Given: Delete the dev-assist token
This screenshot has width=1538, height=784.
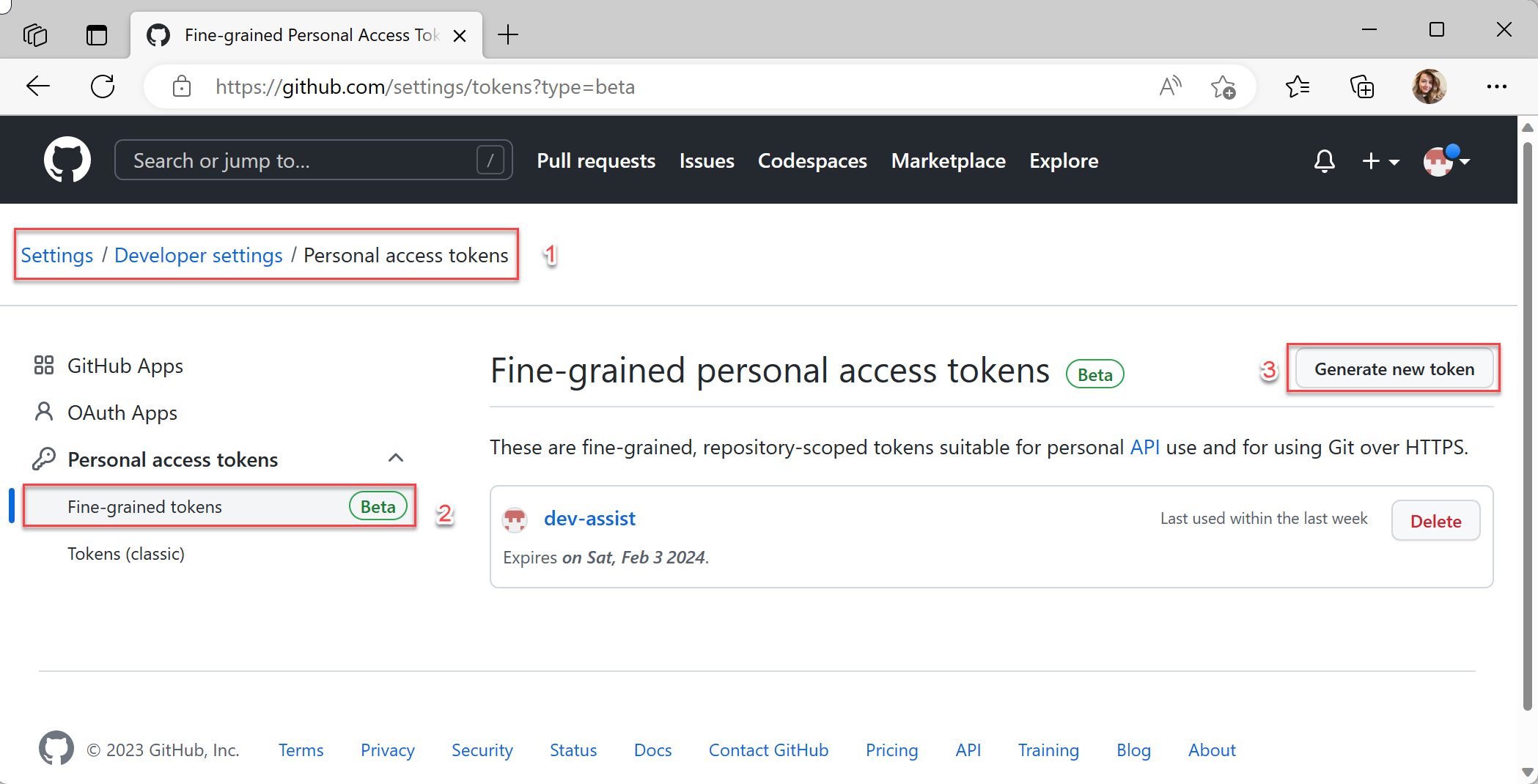Looking at the screenshot, I should pos(1435,521).
